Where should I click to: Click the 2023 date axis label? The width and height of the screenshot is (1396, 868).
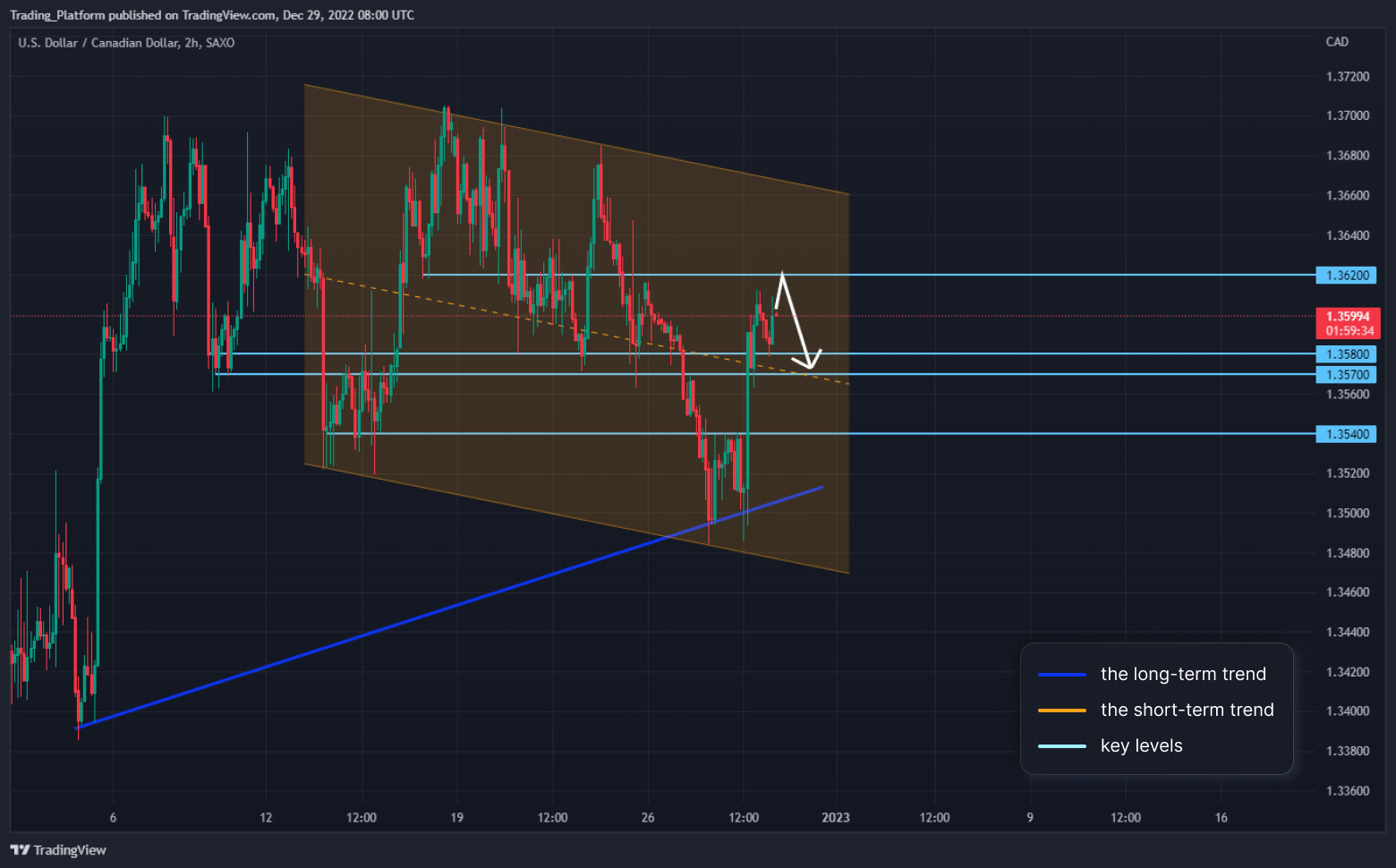click(836, 818)
